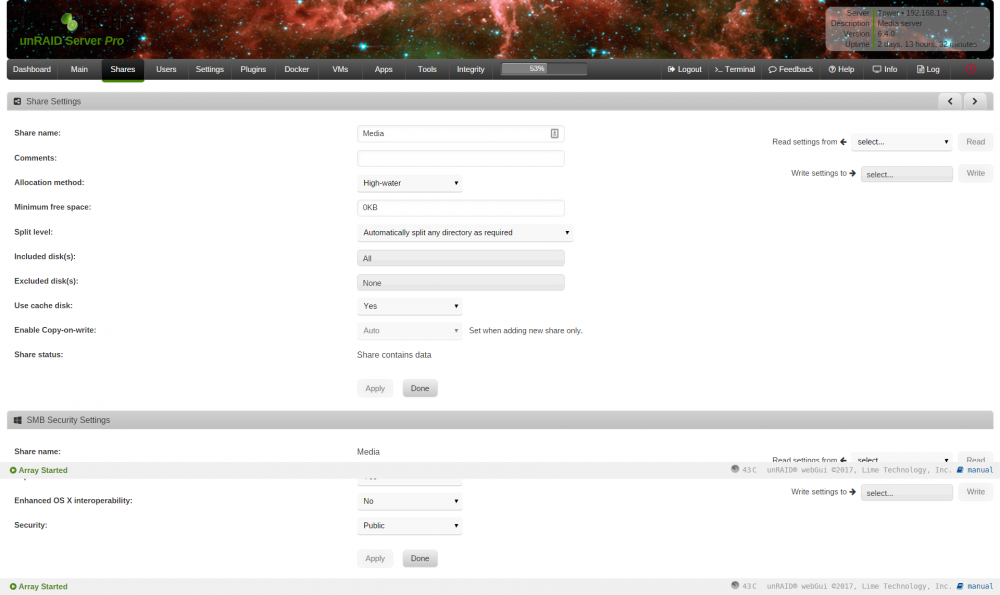This screenshot has width=1000, height=595.
Task: Open the system Log
Action: (928, 69)
